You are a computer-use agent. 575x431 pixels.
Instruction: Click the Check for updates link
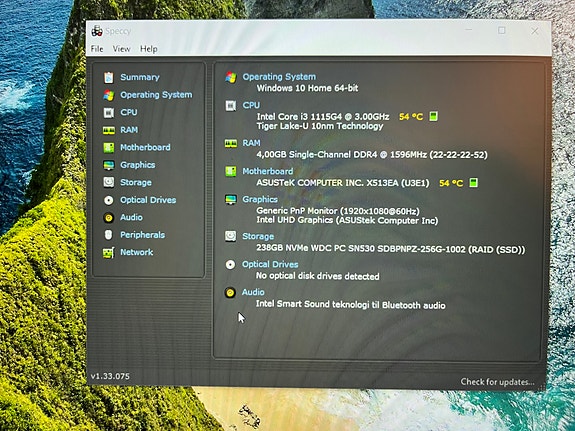497,382
